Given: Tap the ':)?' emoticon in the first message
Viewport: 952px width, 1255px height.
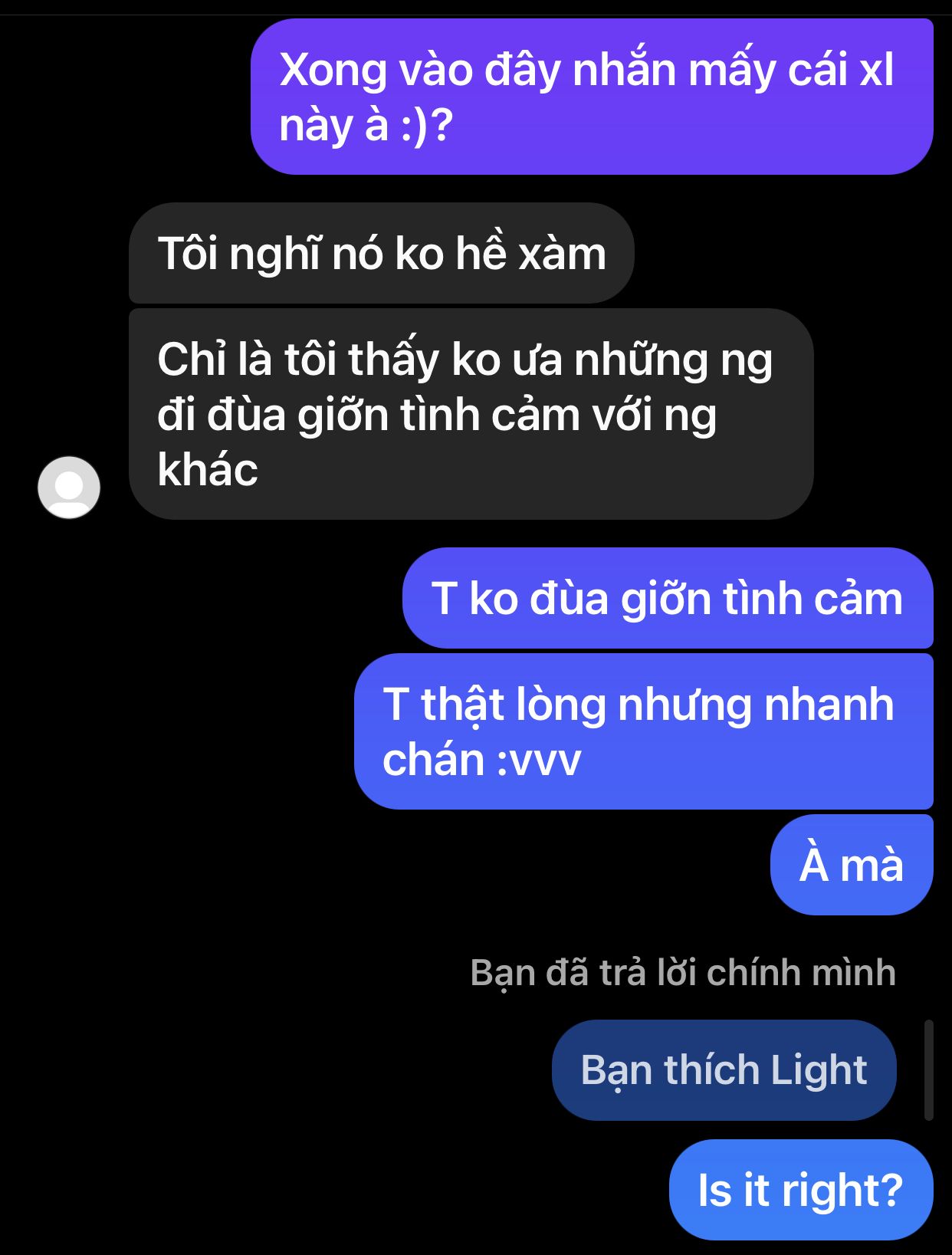Looking at the screenshot, I should [x=428, y=125].
